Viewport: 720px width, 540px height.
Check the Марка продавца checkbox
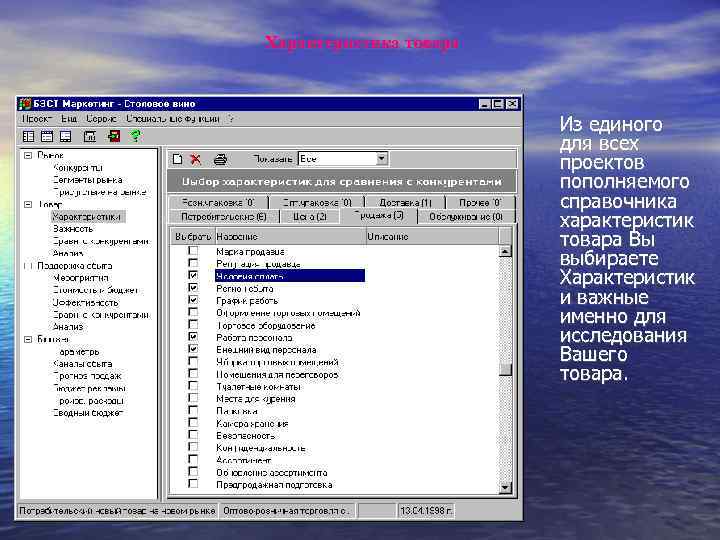[x=193, y=251]
